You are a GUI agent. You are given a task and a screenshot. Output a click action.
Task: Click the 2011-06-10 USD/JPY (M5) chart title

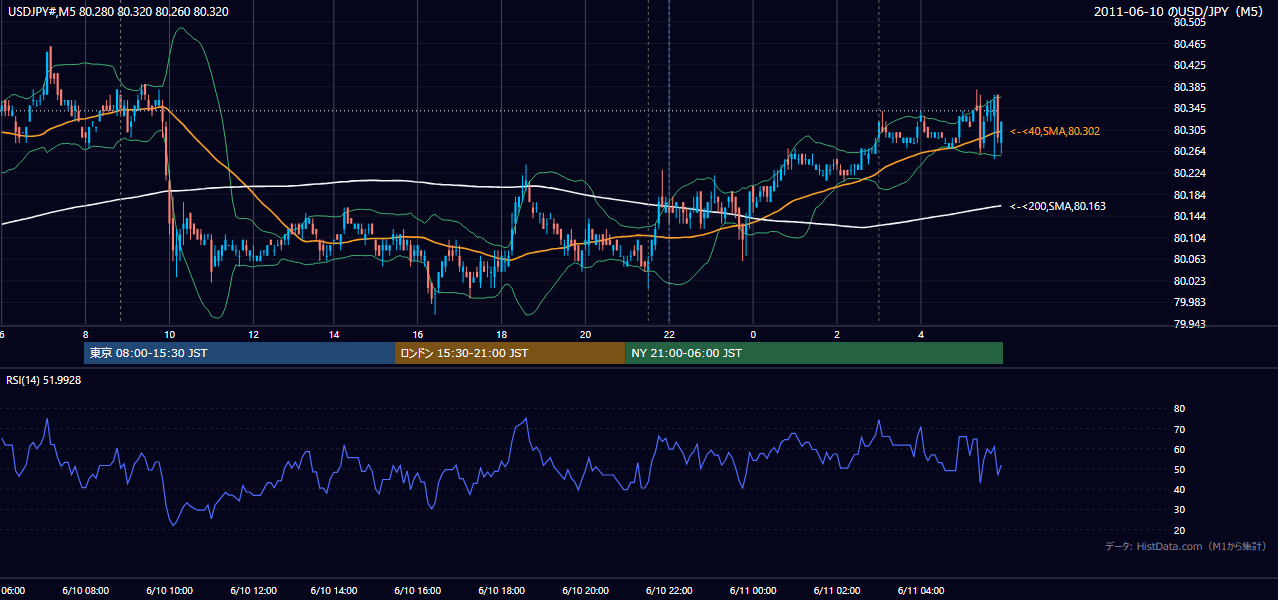click(x=1181, y=11)
